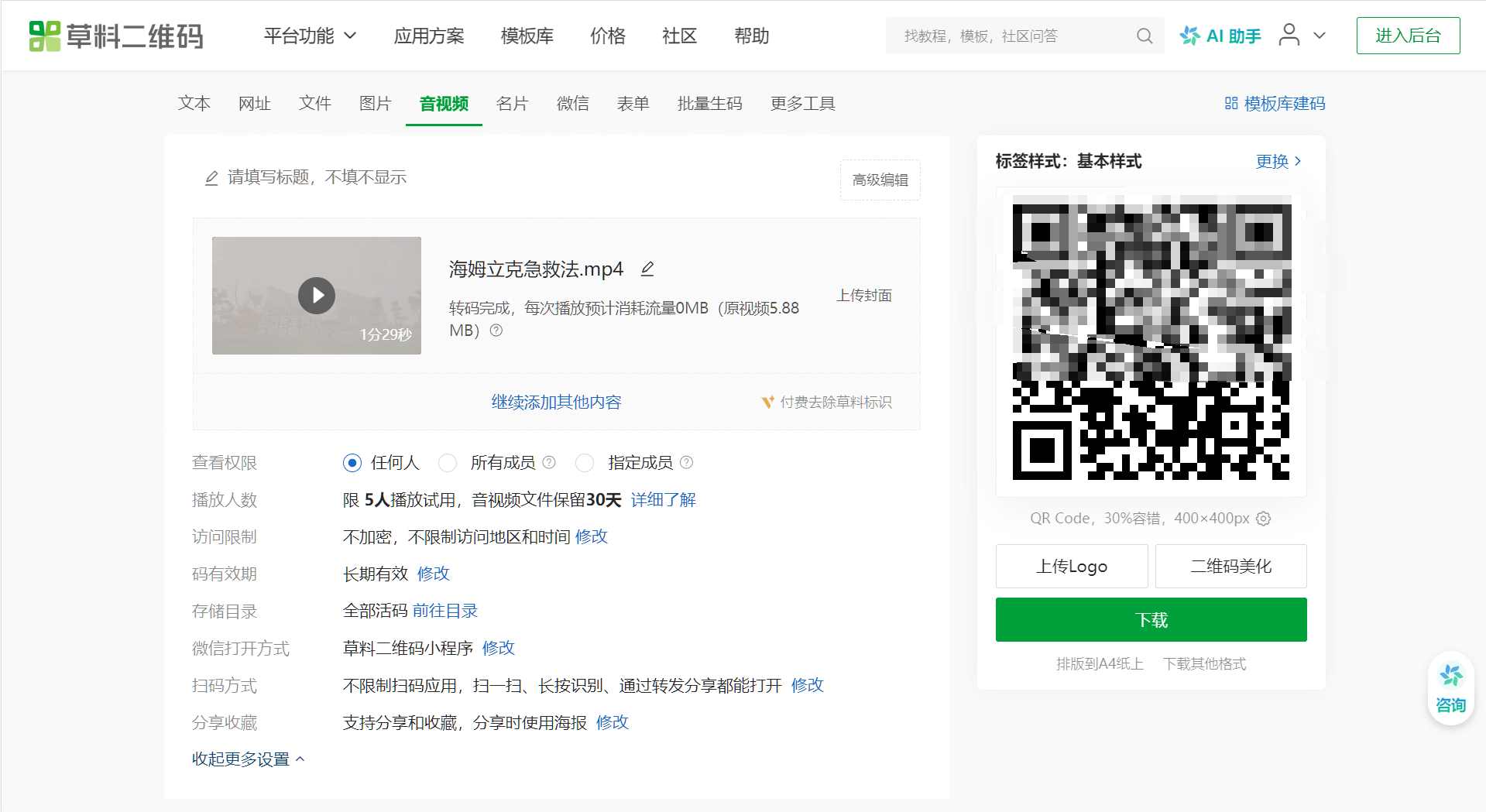
Task: Click the green 下载 button
Action: (1151, 619)
